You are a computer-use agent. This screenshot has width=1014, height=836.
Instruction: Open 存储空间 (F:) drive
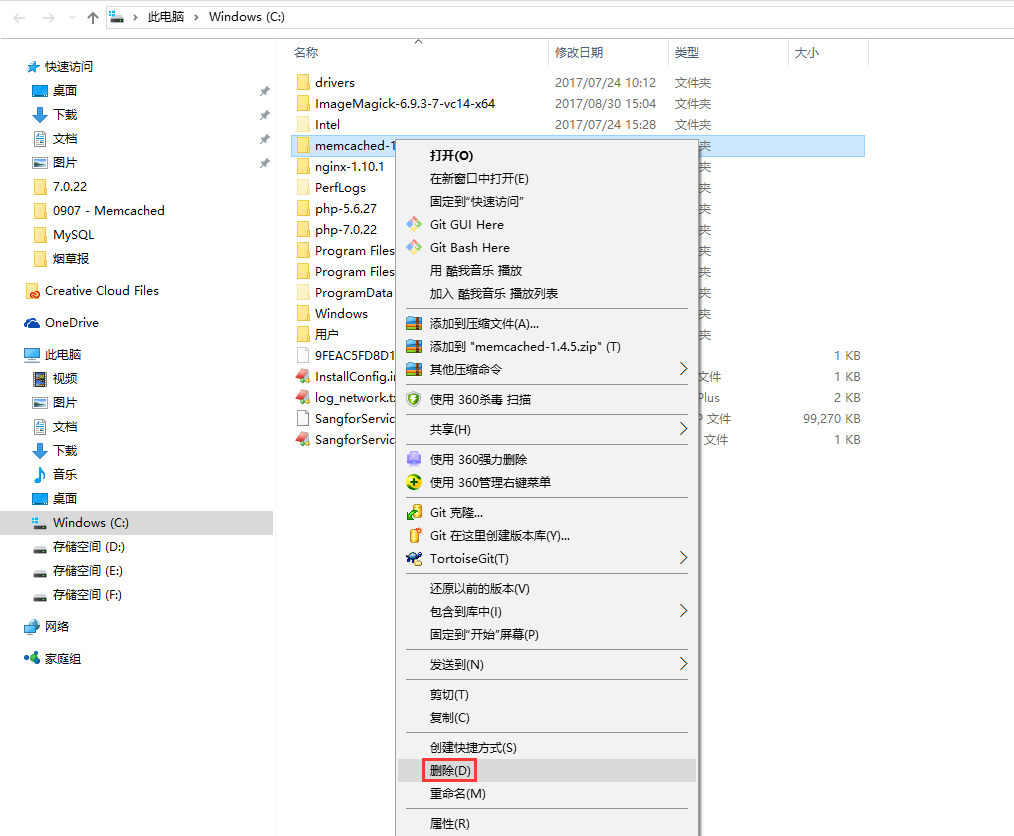[x=87, y=594]
